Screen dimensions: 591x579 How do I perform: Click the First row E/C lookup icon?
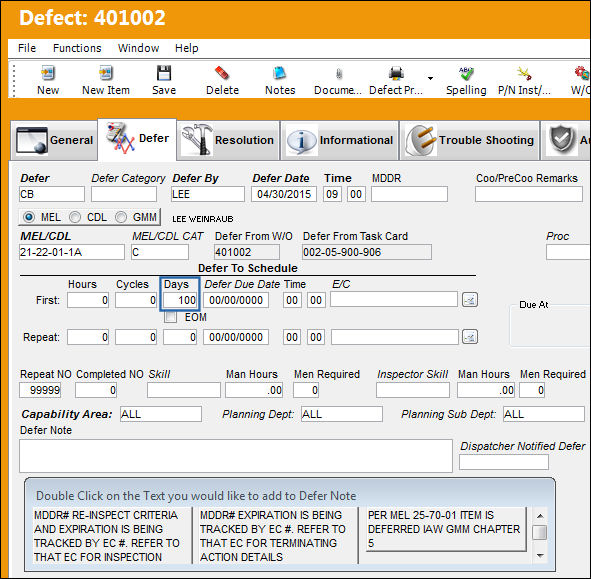point(470,300)
